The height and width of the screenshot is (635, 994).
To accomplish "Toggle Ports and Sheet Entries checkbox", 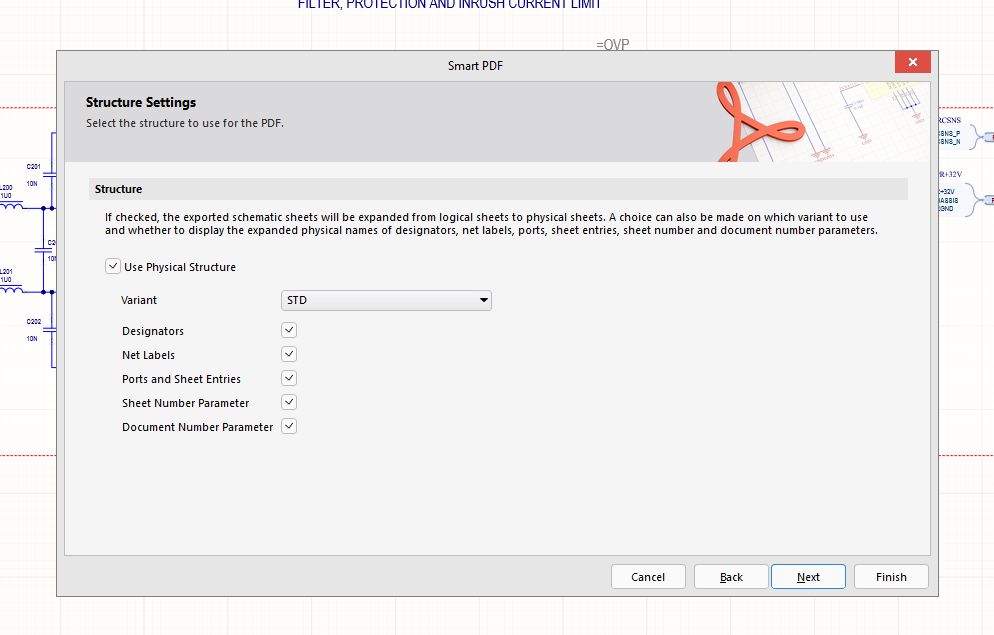I will tap(289, 378).
